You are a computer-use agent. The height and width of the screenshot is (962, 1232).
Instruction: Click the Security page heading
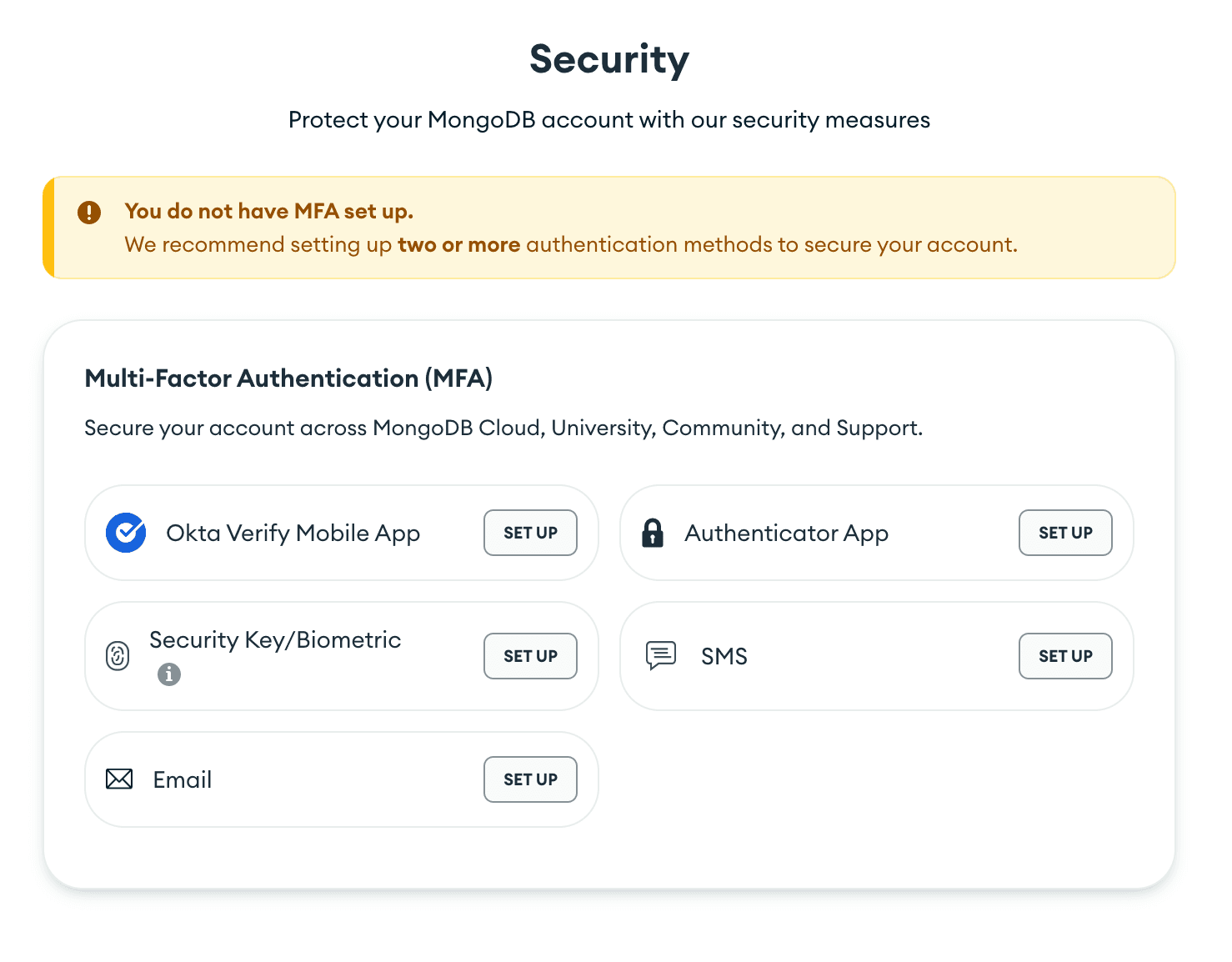(609, 60)
